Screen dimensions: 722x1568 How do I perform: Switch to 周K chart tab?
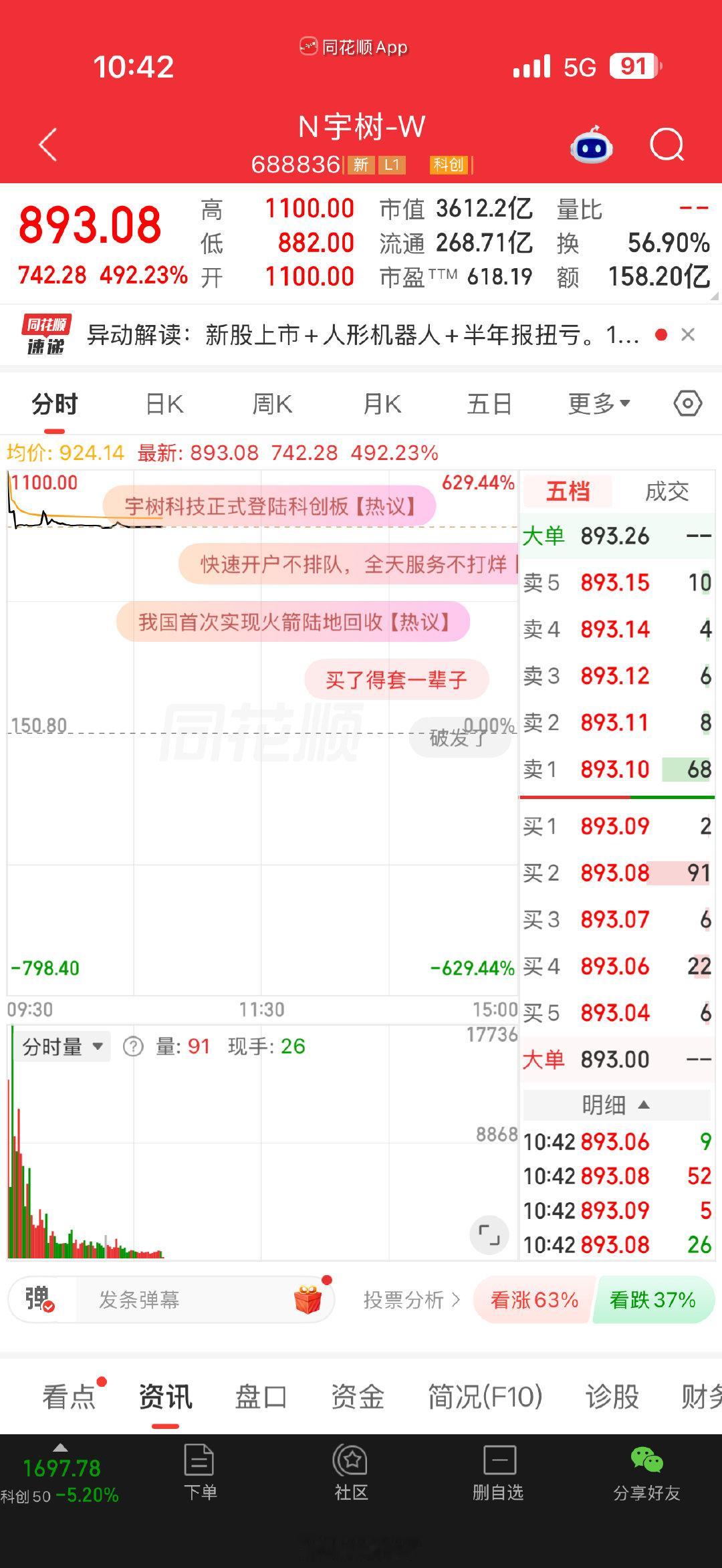[272, 404]
